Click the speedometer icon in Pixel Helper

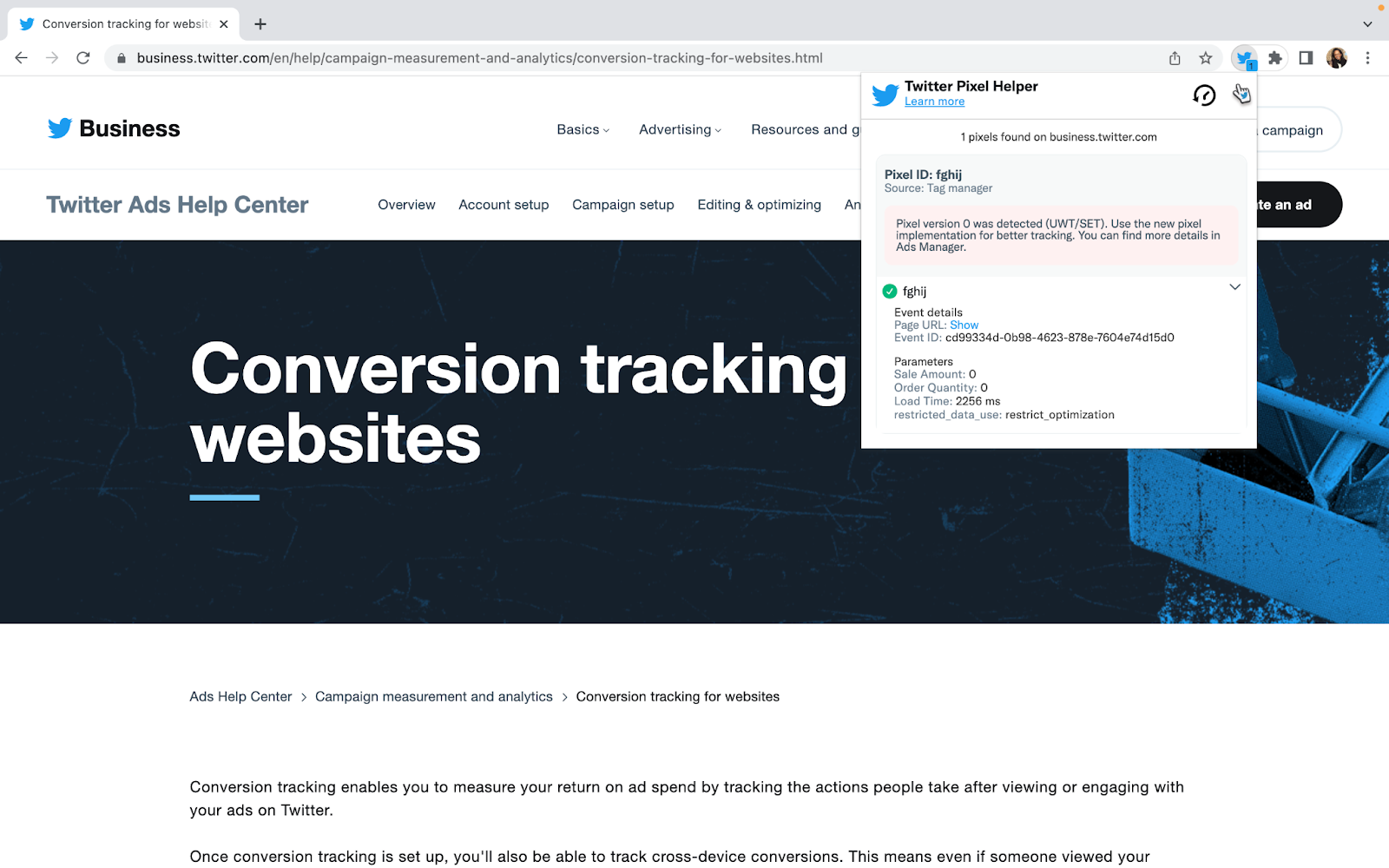1204,95
